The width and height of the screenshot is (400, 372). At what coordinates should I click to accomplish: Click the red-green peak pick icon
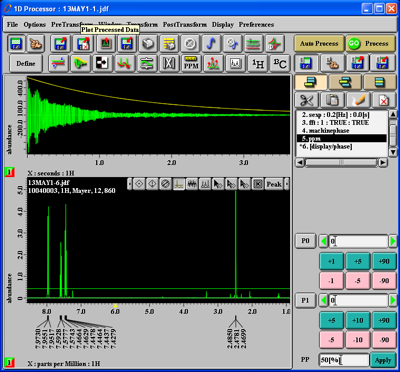pyautogui.click(x=213, y=63)
